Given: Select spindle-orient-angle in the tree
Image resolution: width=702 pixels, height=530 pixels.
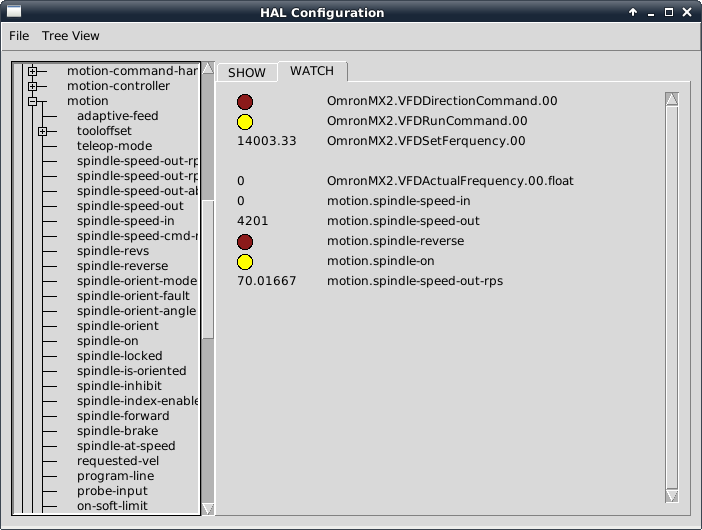Looking at the screenshot, I should coord(137,311).
